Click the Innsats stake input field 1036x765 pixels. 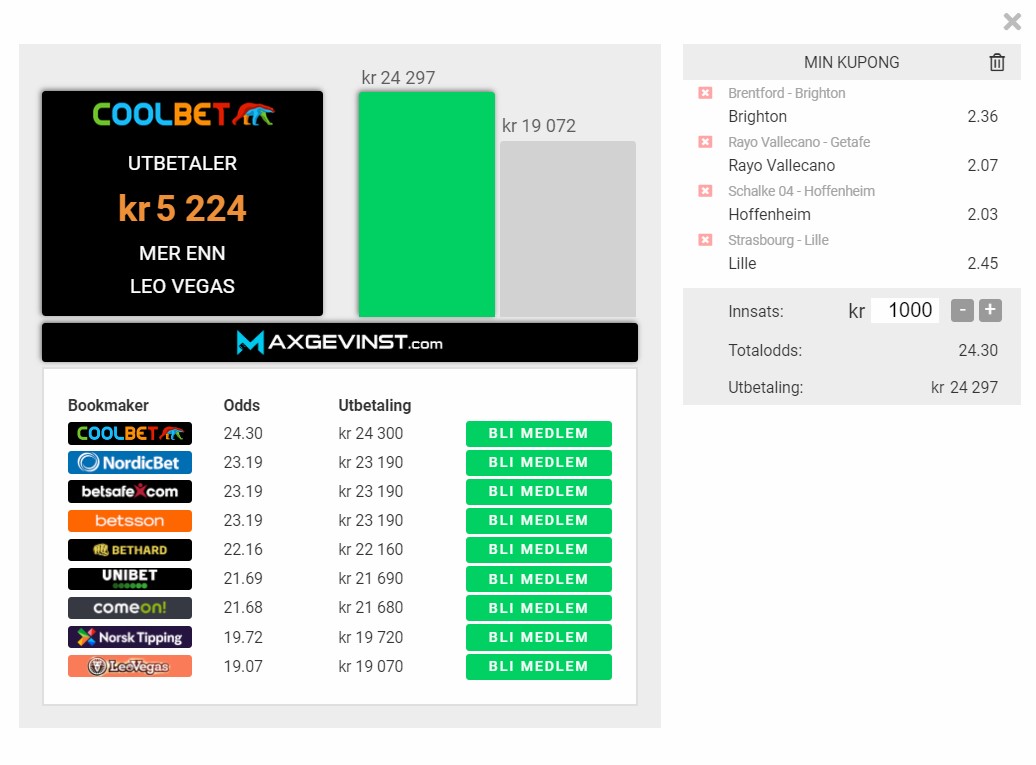905,310
